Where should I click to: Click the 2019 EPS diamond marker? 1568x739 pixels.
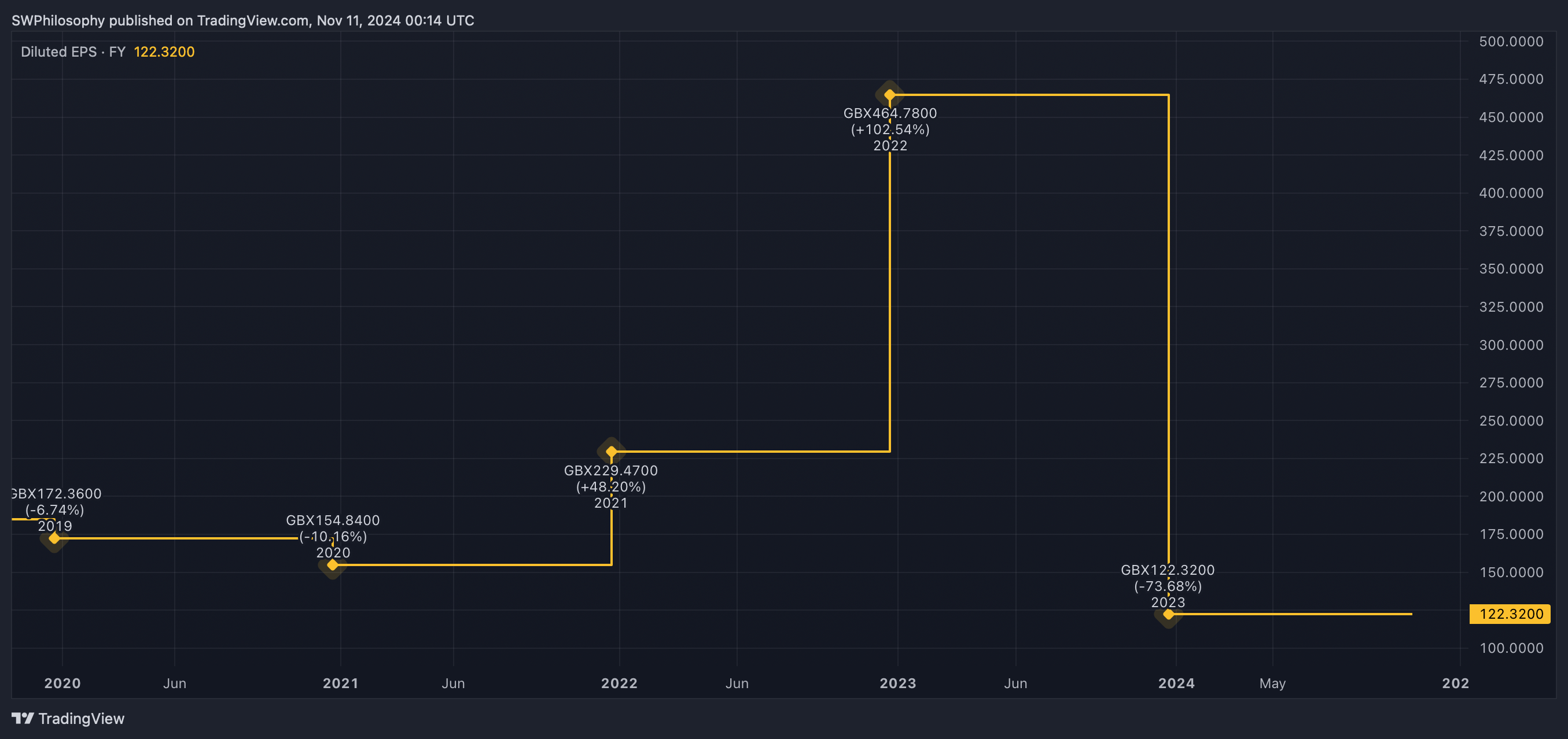coord(54,538)
